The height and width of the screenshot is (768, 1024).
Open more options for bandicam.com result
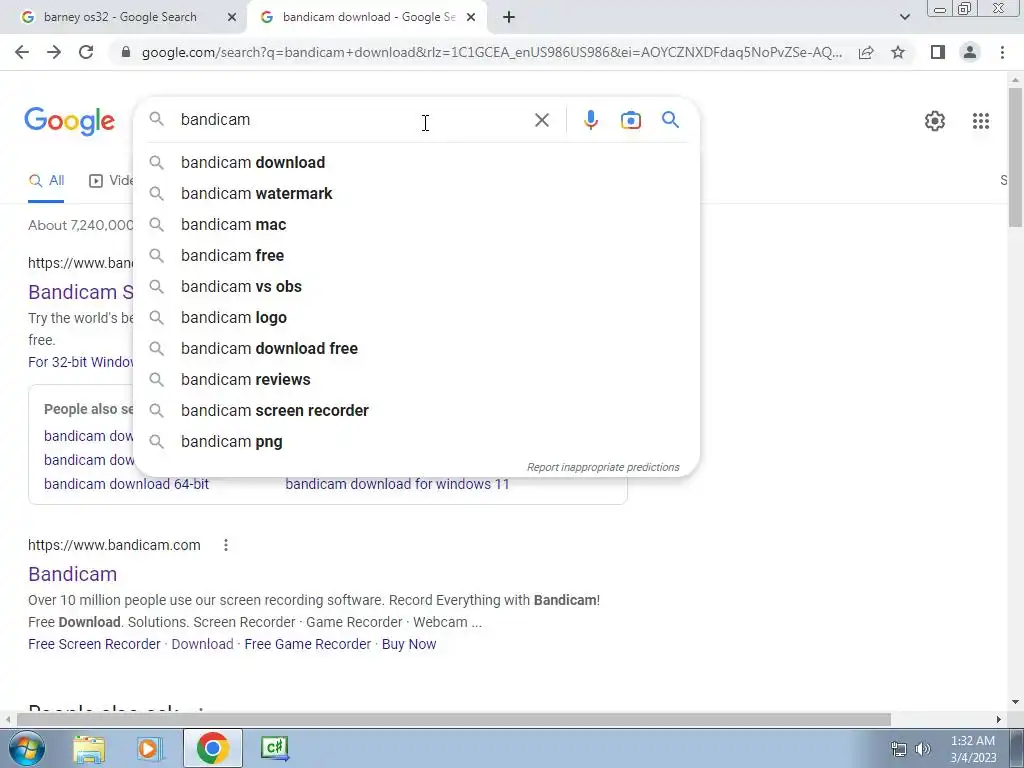click(x=226, y=545)
